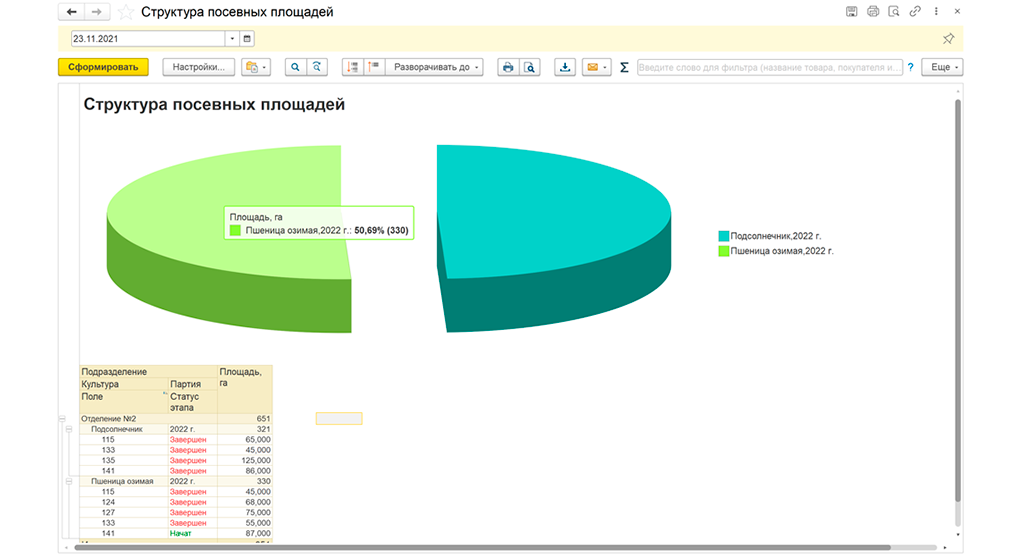Expand the date field dropdown arrow
The width and height of the screenshot is (1024, 558).
232,39
